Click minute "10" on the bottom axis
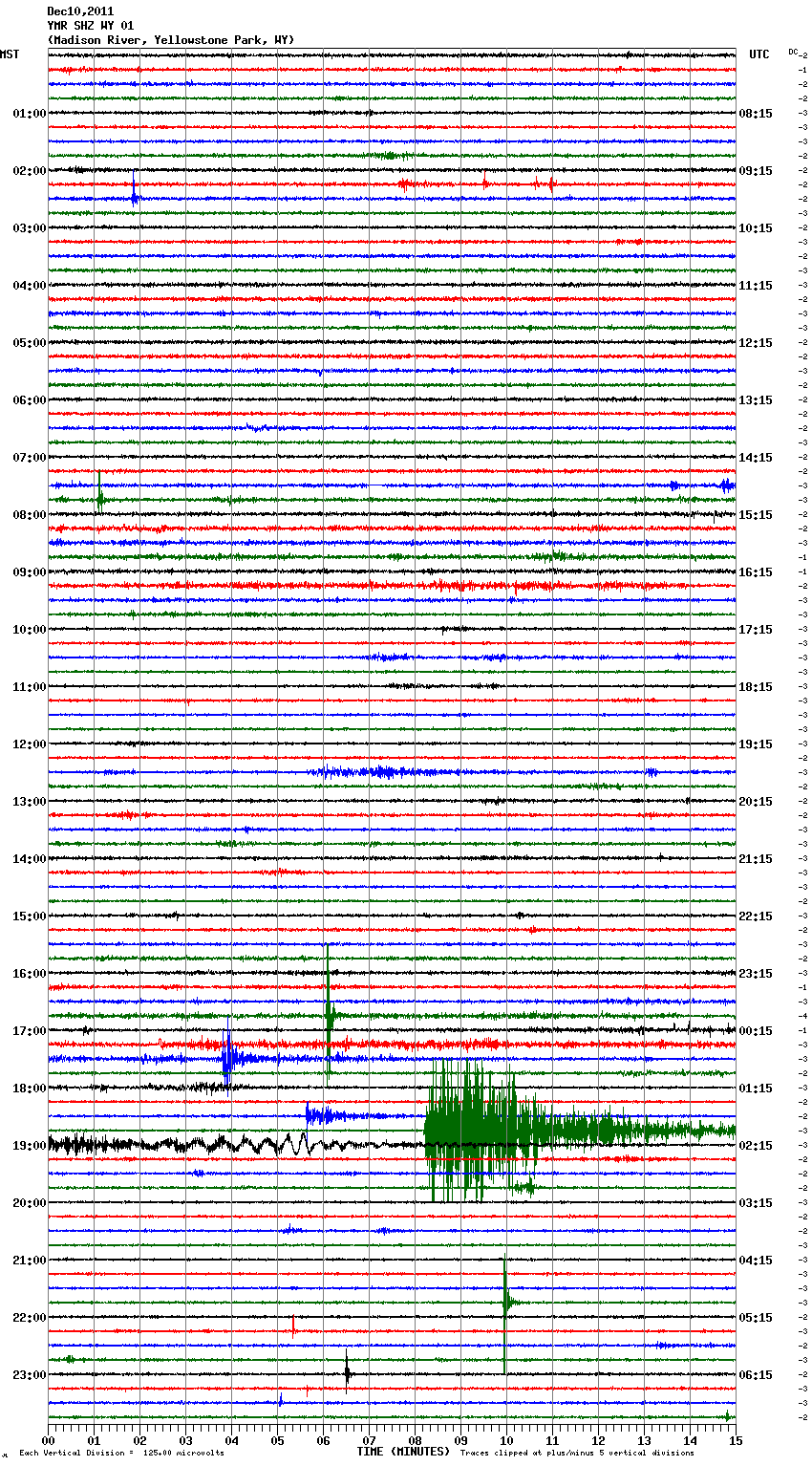The width and height of the screenshot is (812, 1466). (x=506, y=1440)
